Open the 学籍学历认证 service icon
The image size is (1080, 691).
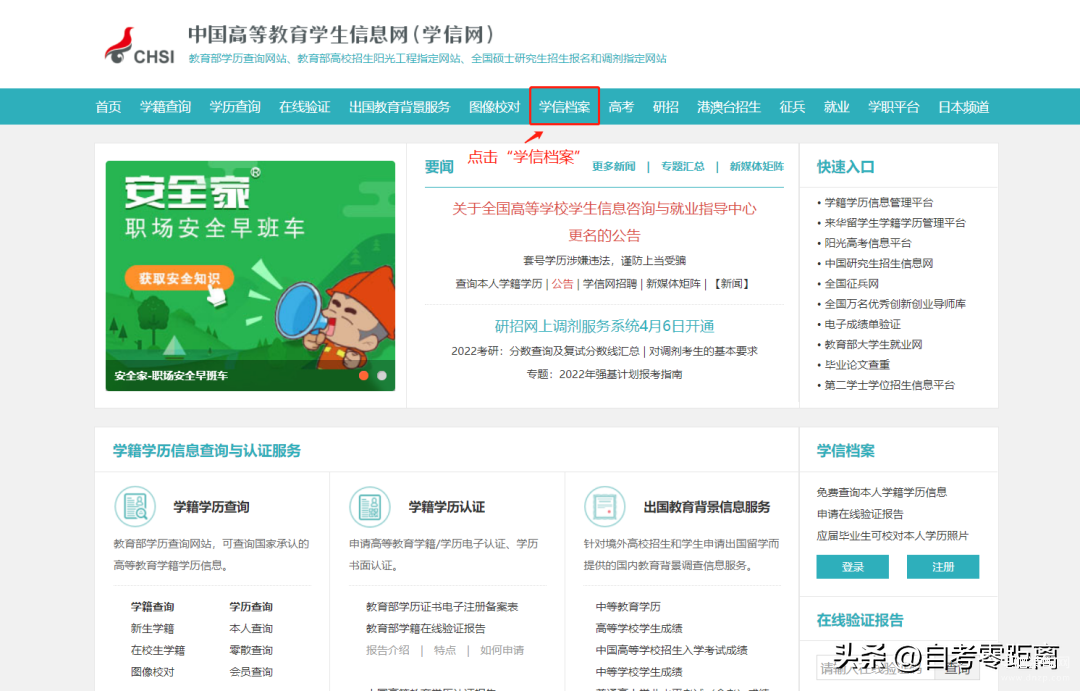pyautogui.click(x=370, y=506)
